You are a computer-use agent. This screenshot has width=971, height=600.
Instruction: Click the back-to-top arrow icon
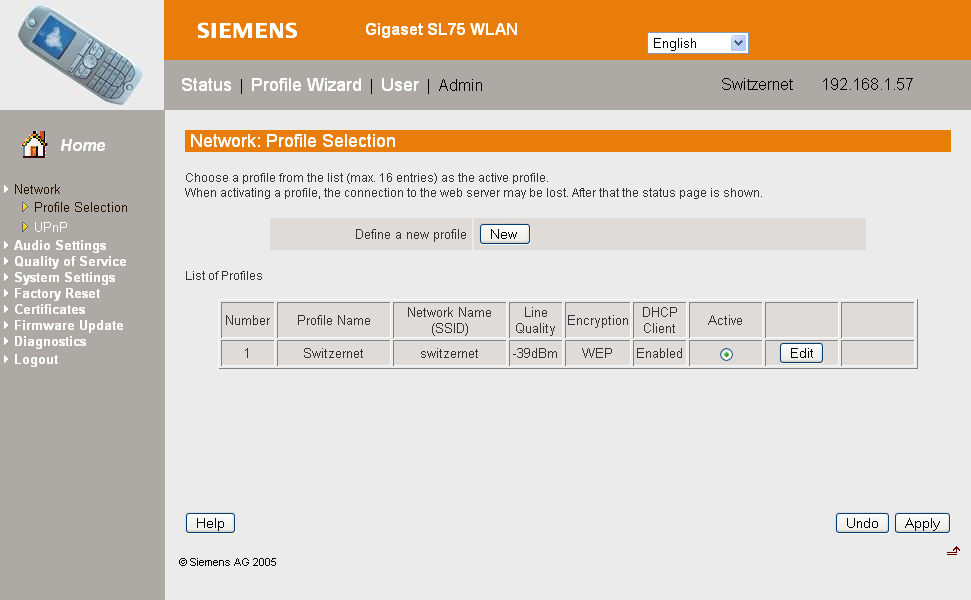[x=953, y=550]
